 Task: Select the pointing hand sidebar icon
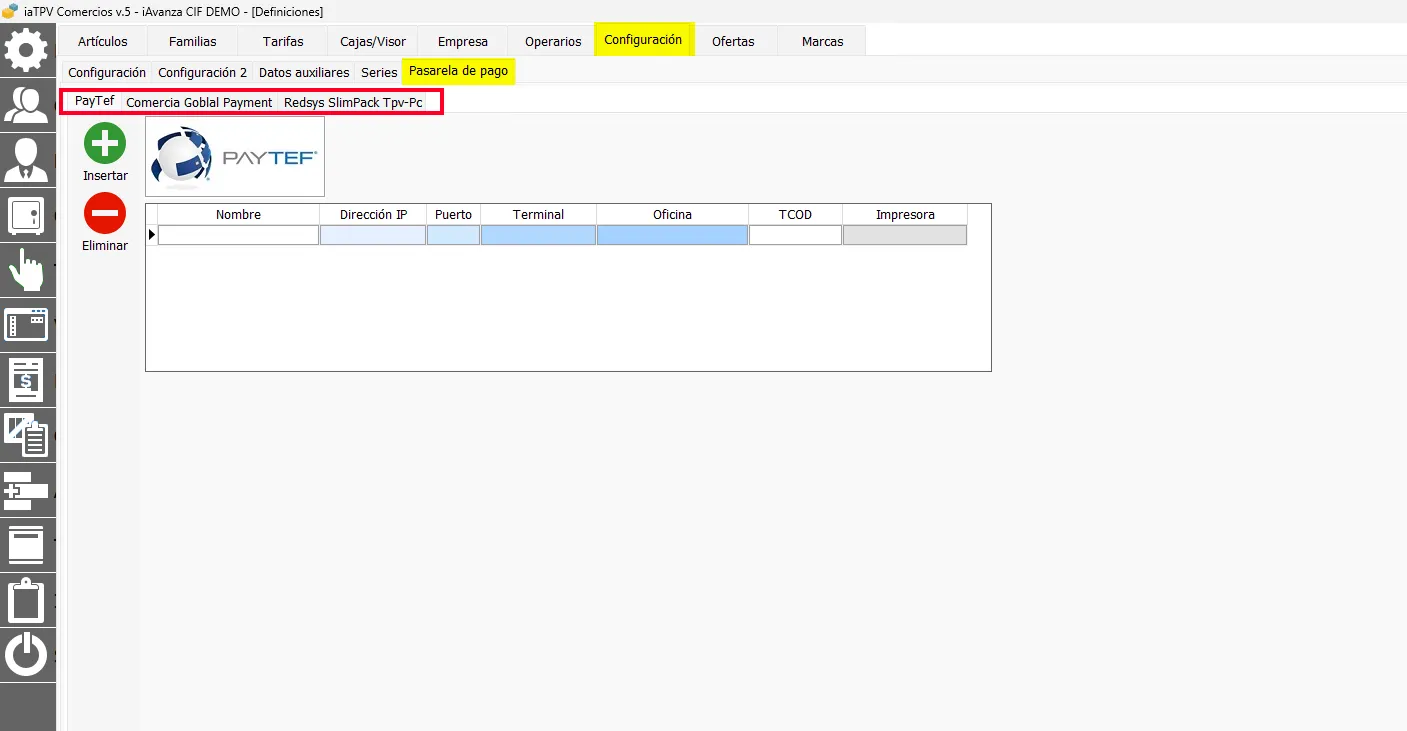27,269
